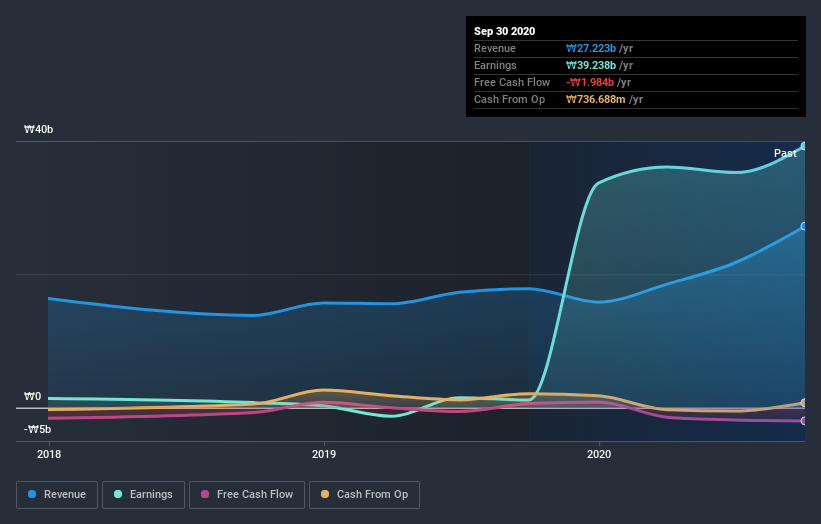Click the ₩27.223b Revenue value in tooltip
The image size is (821, 524).
coord(591,48)
